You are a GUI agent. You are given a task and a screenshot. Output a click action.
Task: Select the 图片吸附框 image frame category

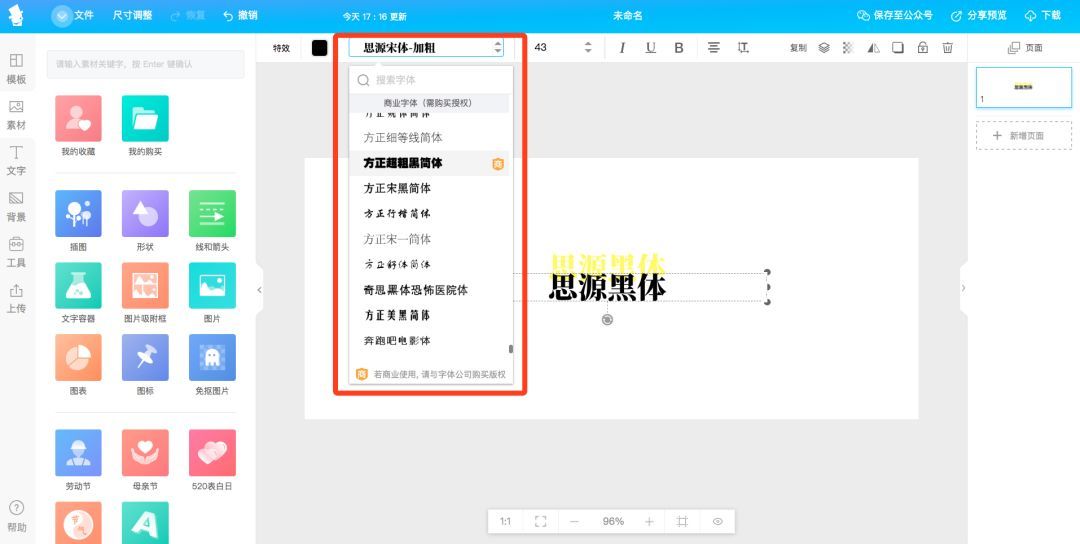click(145, 293)
